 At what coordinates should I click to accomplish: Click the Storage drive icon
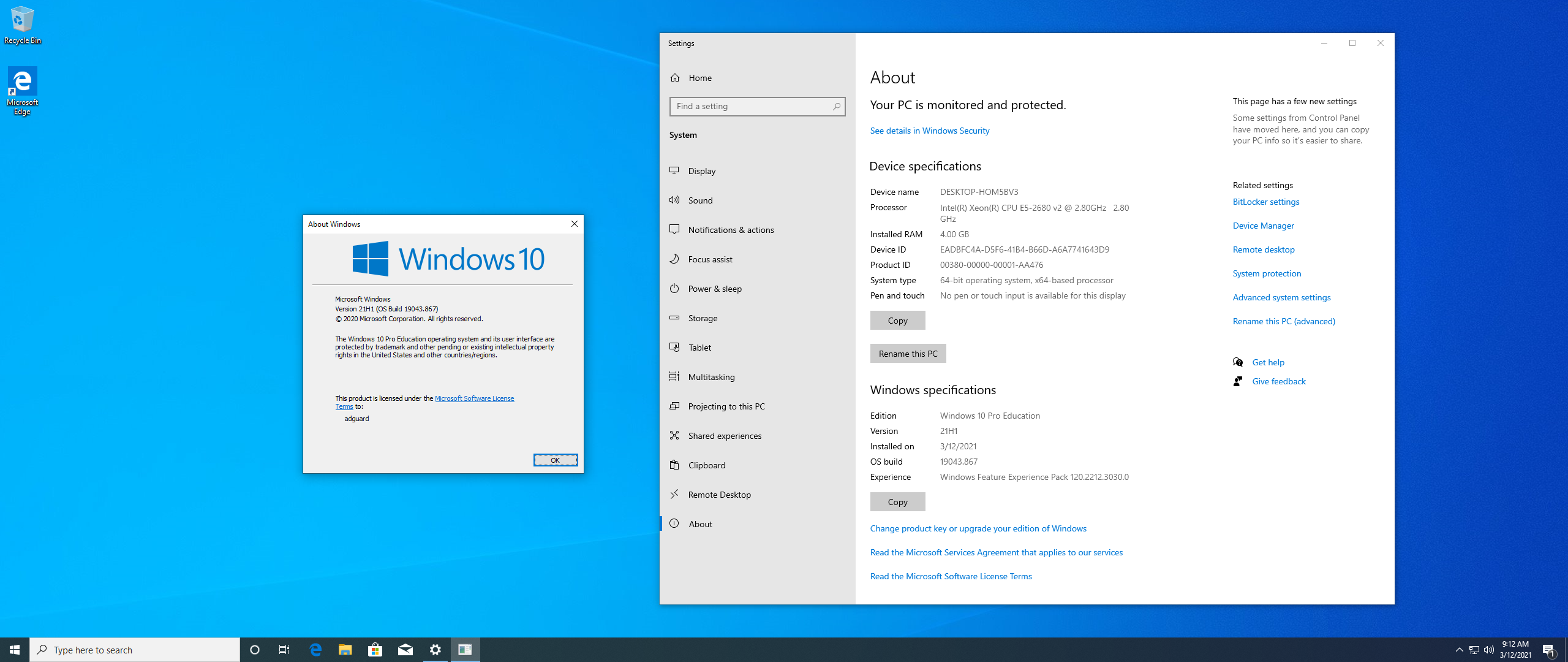pyautogui.click(x=674, y=318)
